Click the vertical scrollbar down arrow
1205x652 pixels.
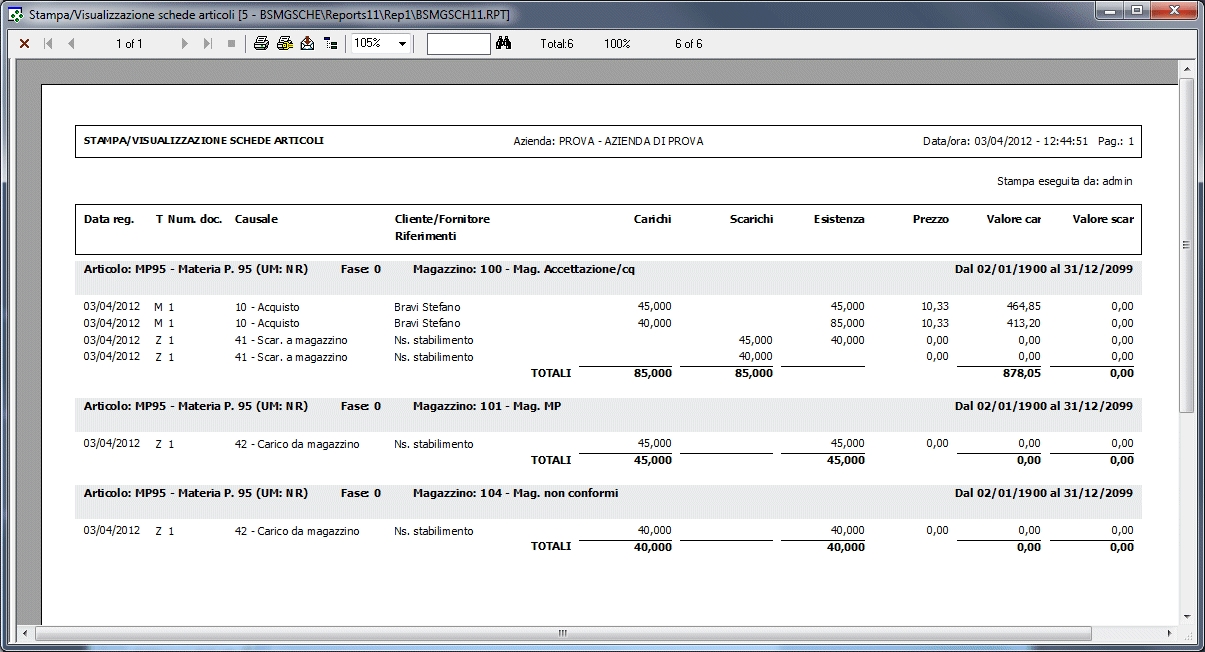tap(1187, 616)
